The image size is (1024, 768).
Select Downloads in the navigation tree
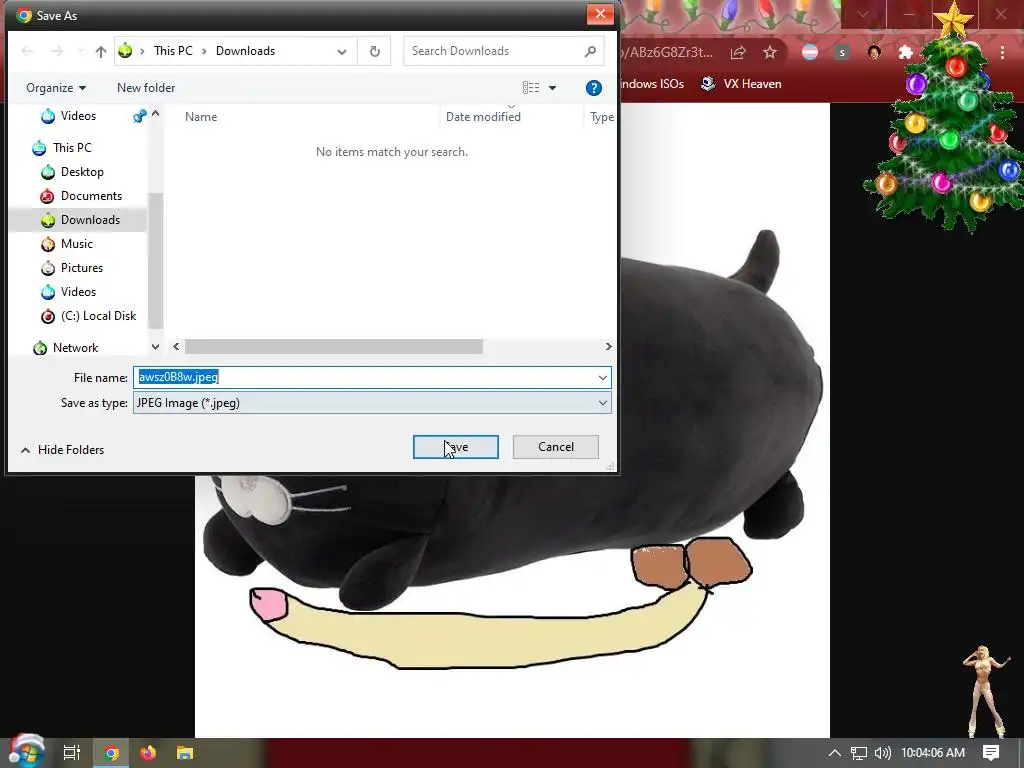90,220
